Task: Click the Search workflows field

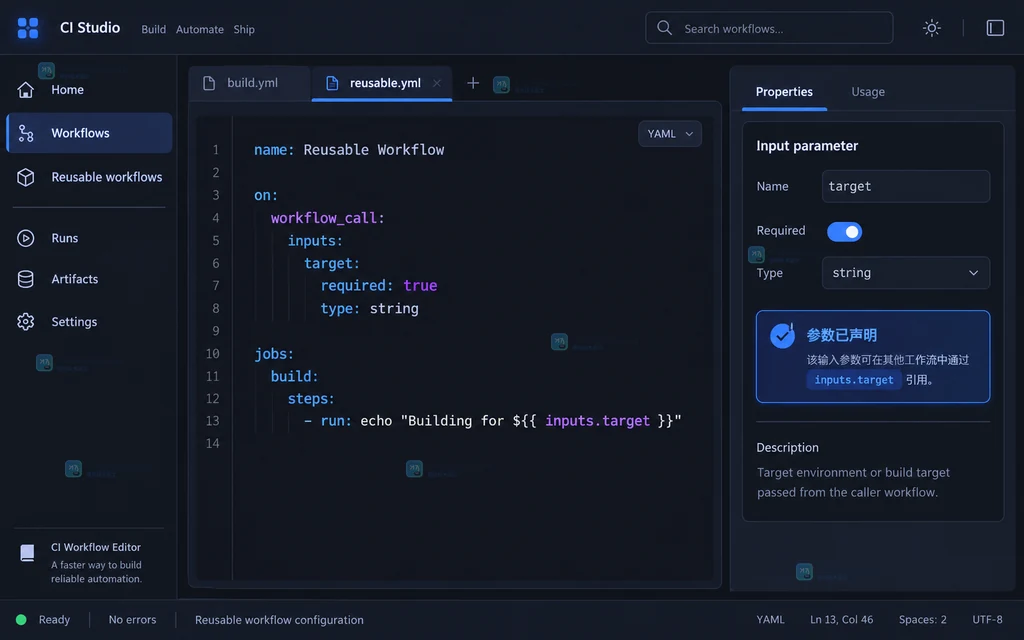Action: pyautogui.click(x=769, y=28)
